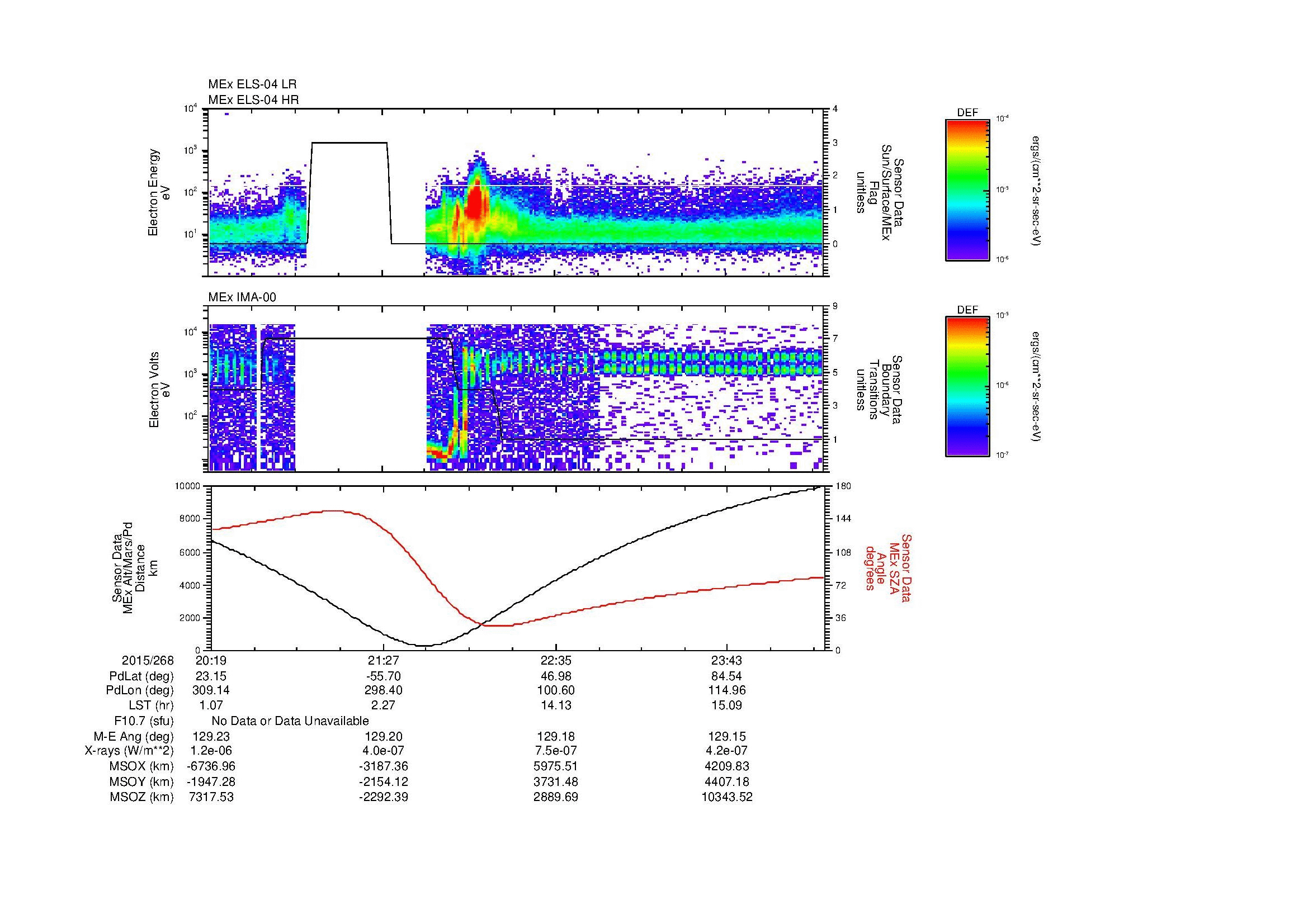
Task: Click the MSOY value '-1947.28'
Action: click(x=211, y=781)
